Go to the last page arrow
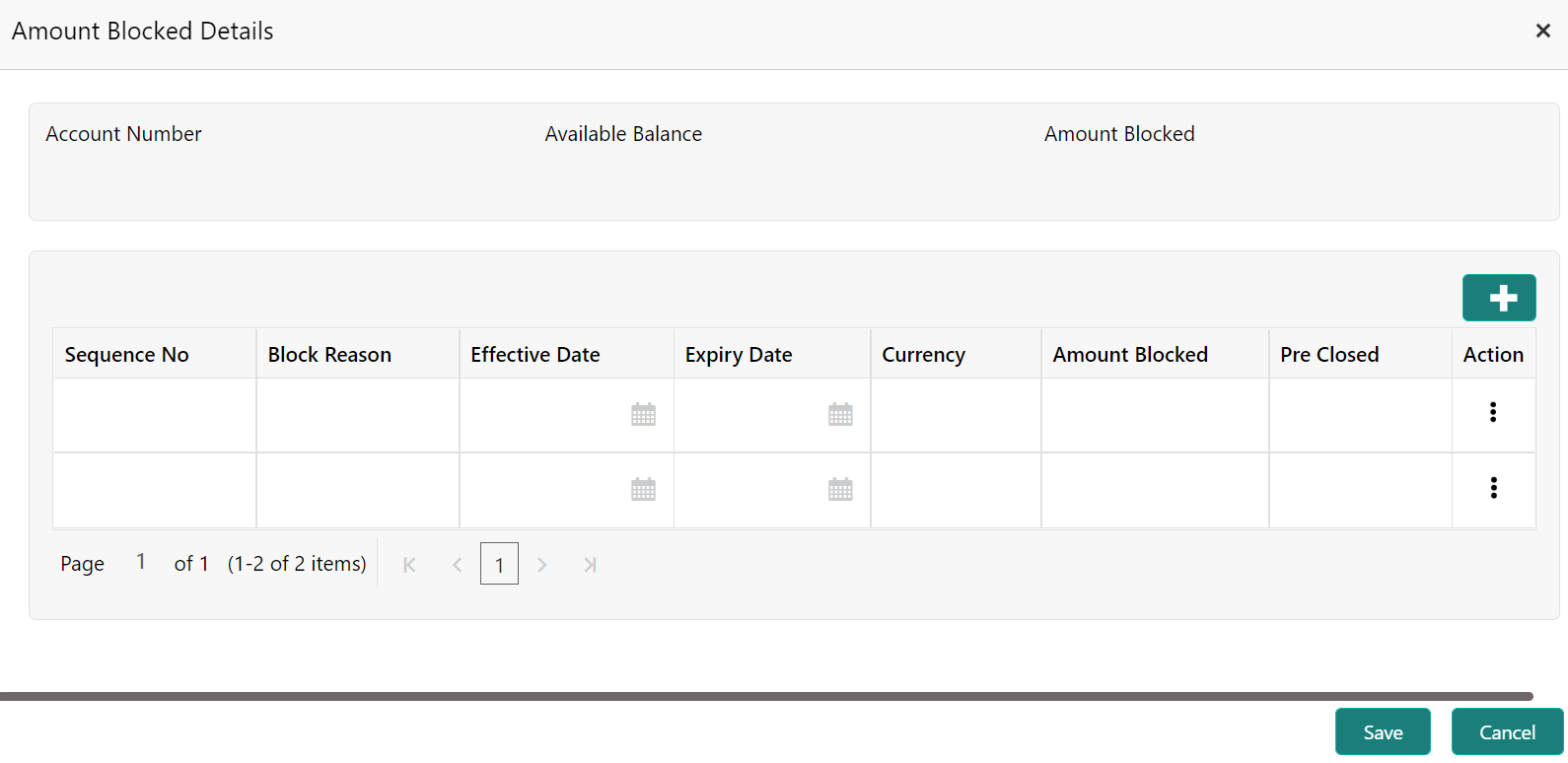Screen dimensions: 1568x763 590,565
